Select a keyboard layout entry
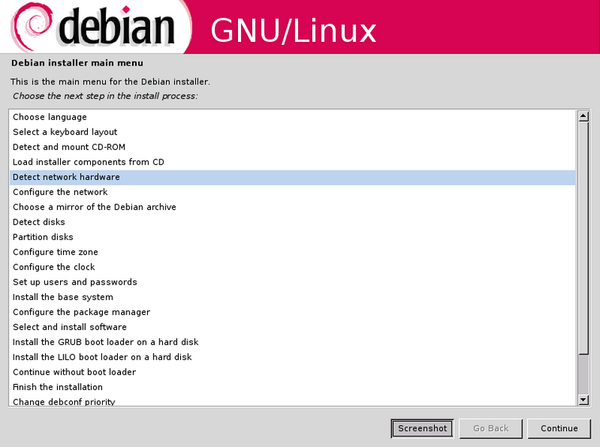600x447 pixels. pos(292,132)
